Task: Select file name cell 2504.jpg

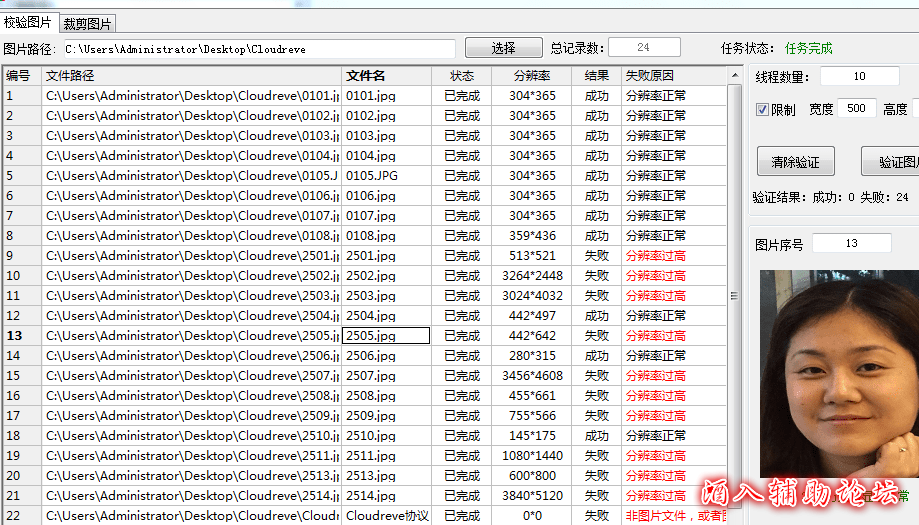Action: point(386,316)
